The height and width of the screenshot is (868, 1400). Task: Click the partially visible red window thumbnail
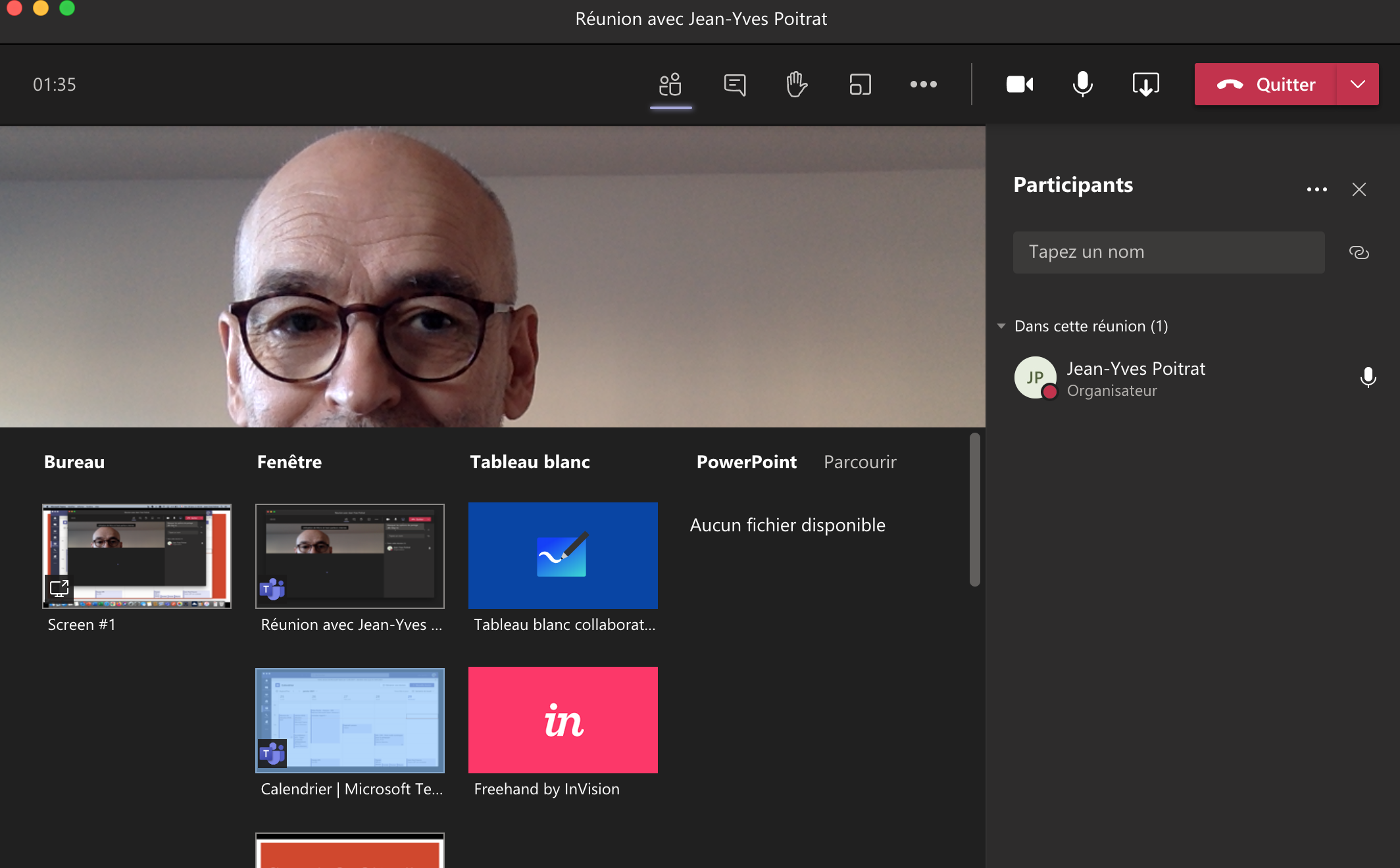(350, 850)
